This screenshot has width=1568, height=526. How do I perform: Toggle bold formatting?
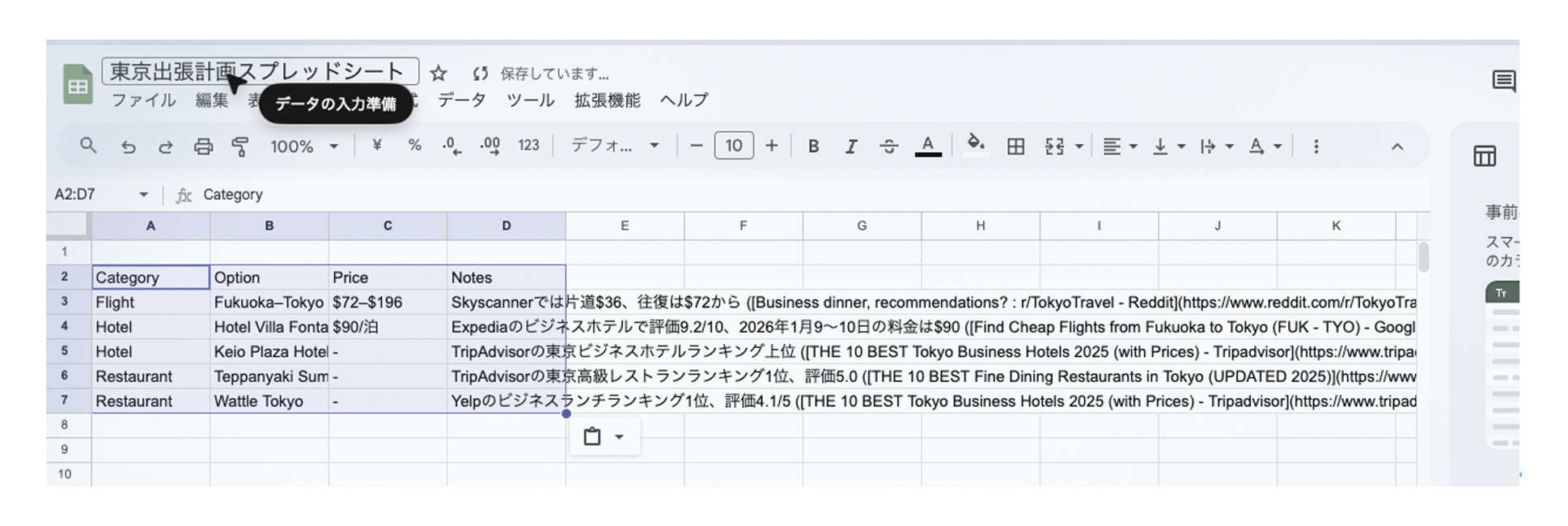[x=813, y=146]
